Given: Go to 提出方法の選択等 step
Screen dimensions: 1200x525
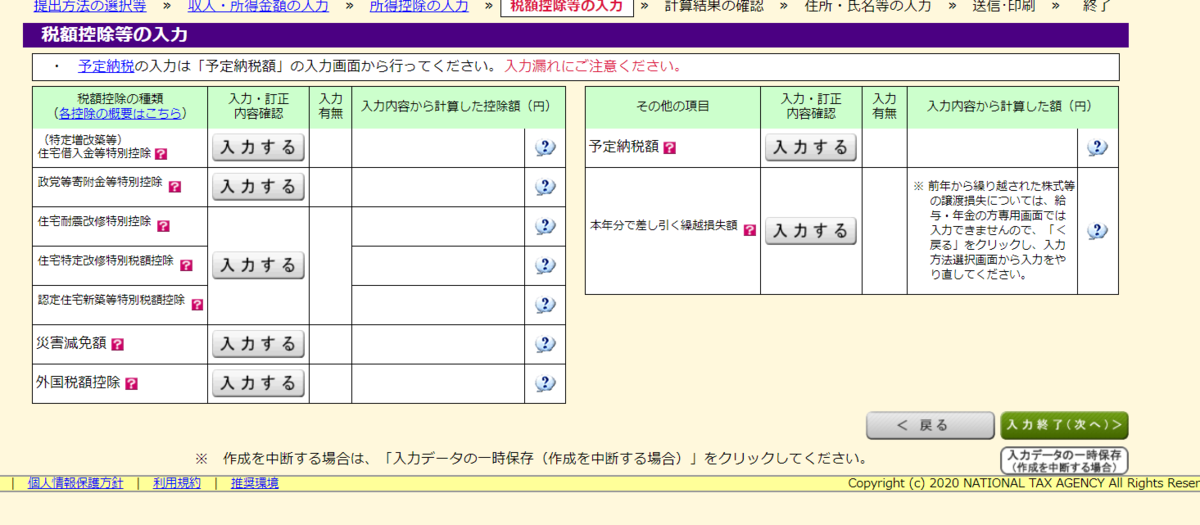Looking at the screenshot, I should [x=90, y=6].
